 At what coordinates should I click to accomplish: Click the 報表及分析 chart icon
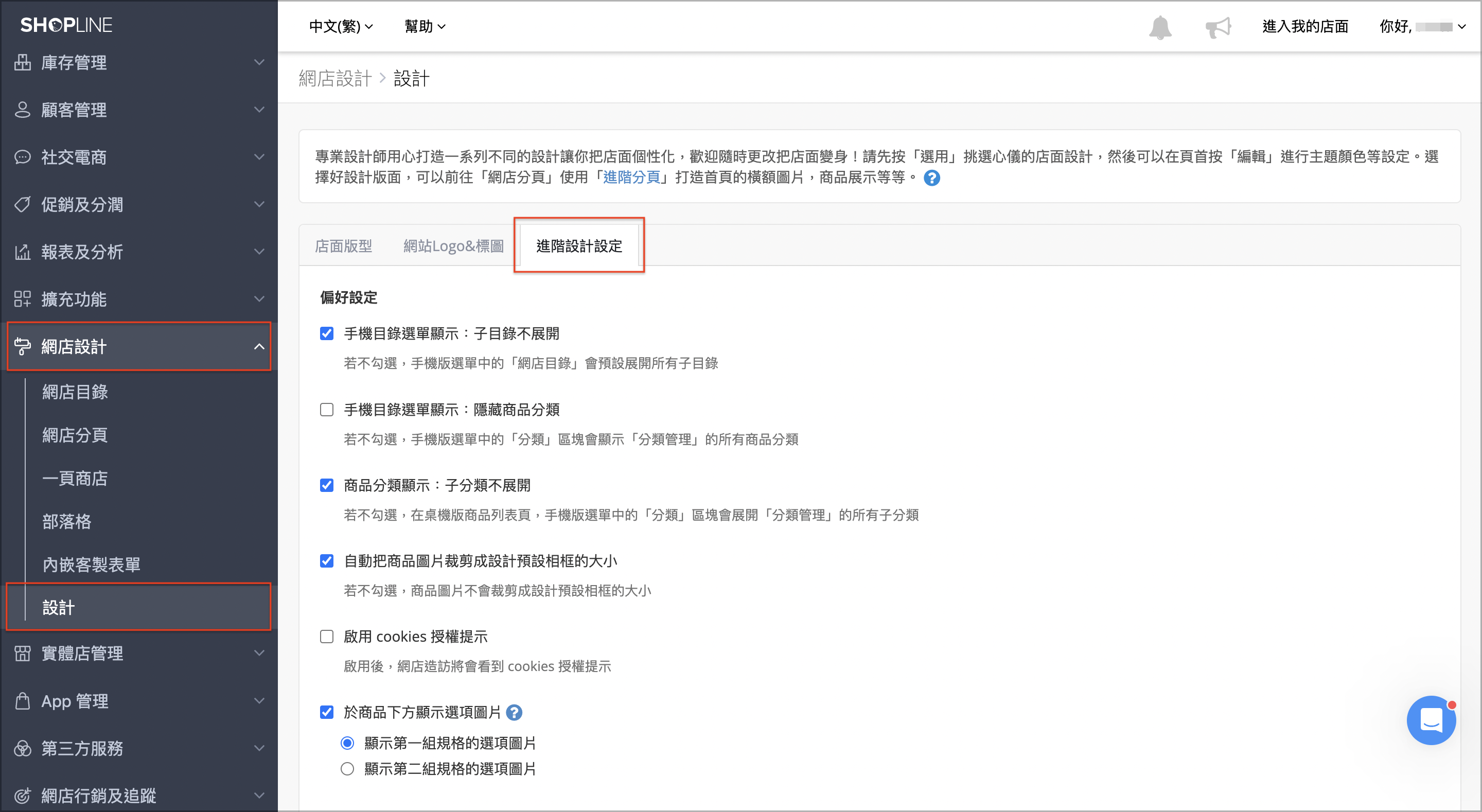coord(23,252)
